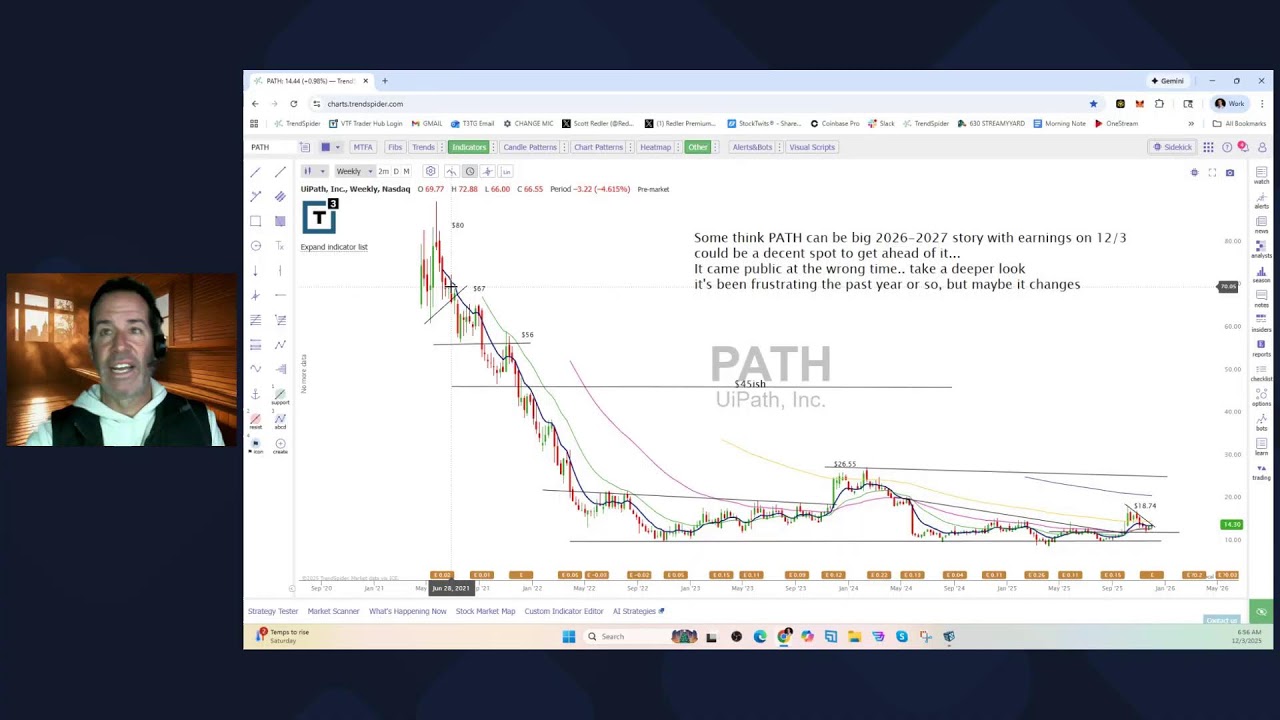Open the reports panel icon
The image size is (1280, 720).
point(1261,348)
